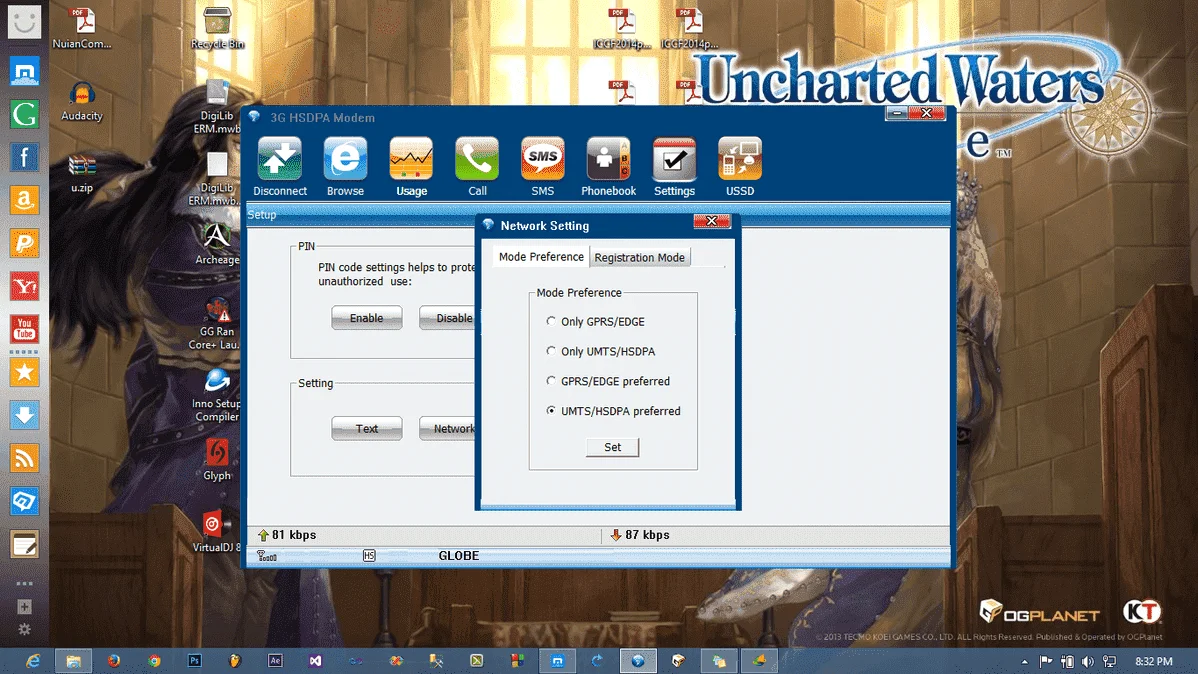This screenshot has height=674, width=1198.
Task: Open File Explorer from the taskbar
Action: 73,661
